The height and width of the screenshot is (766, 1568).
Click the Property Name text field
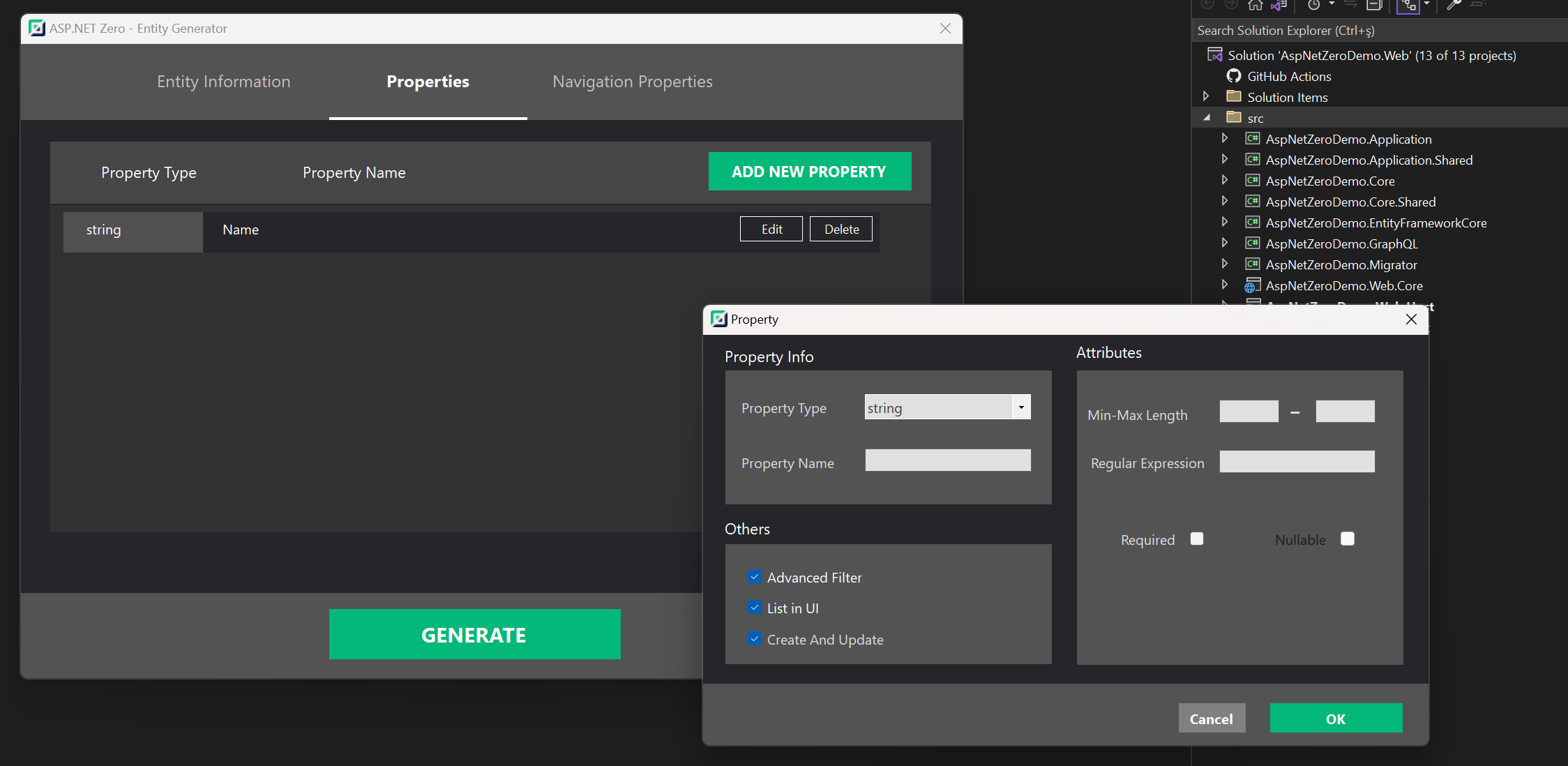coord(947,460)
